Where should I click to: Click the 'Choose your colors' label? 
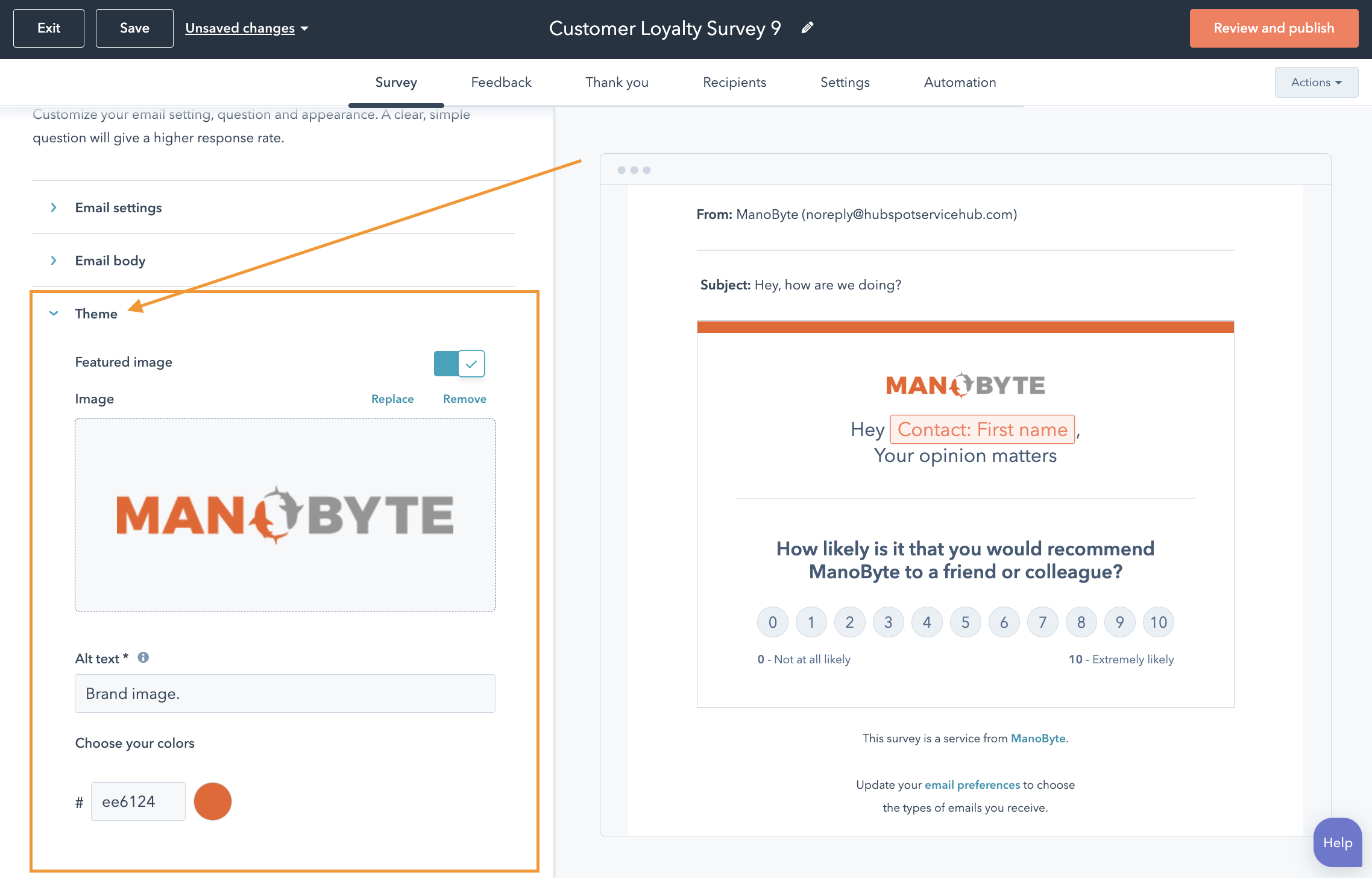135,743
